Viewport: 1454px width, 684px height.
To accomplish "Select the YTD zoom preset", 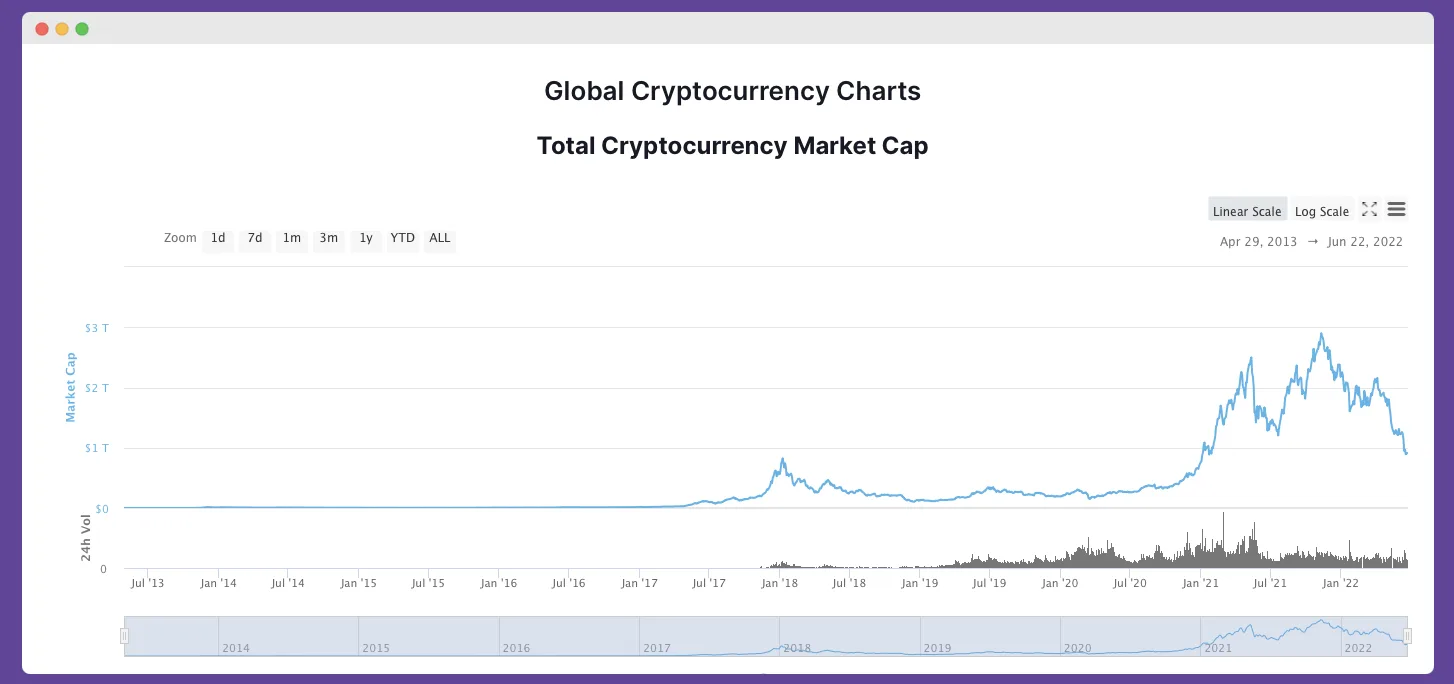I will (x=402, y=239).
